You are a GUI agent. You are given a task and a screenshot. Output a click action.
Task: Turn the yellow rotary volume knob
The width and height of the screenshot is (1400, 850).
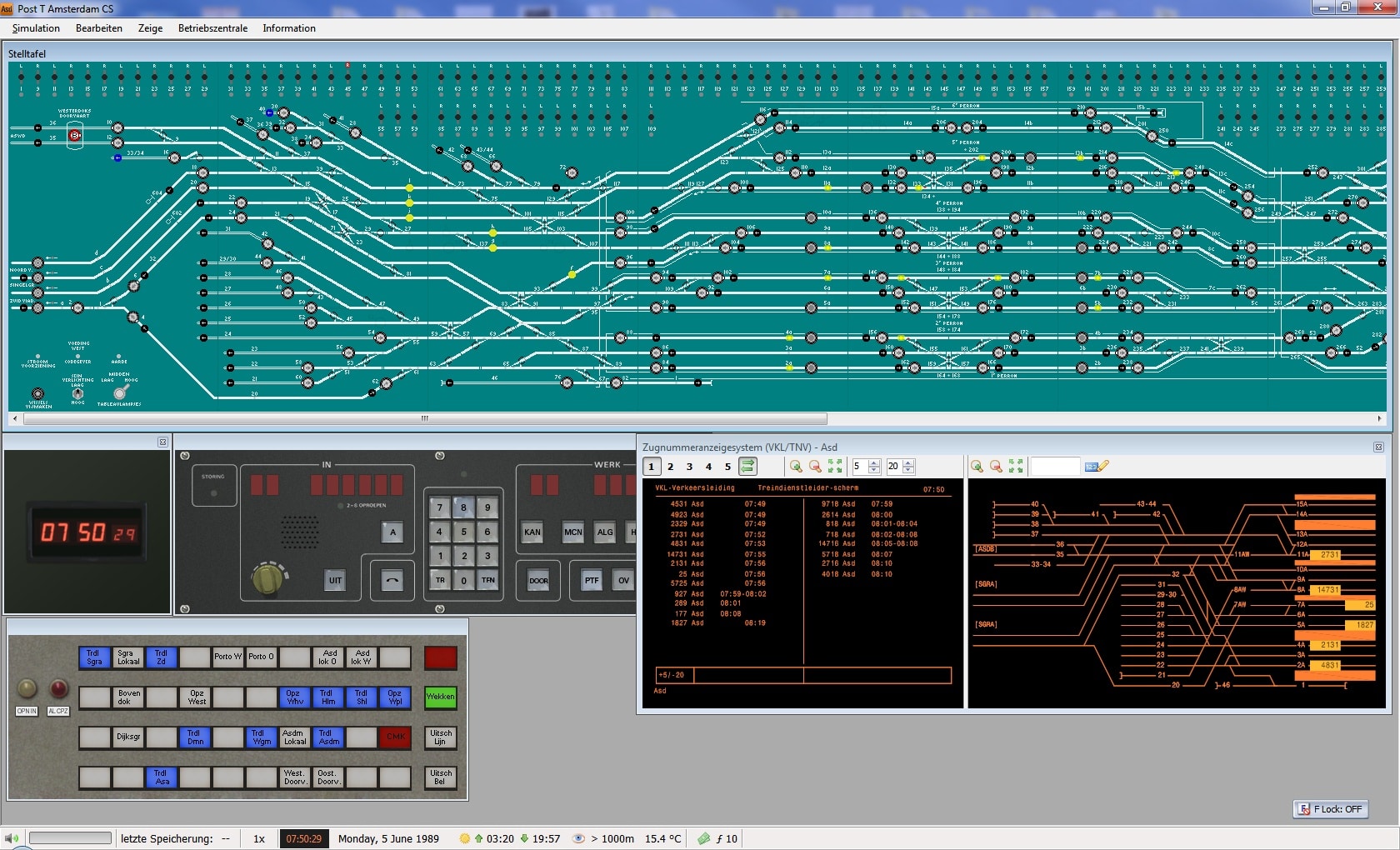267,577
